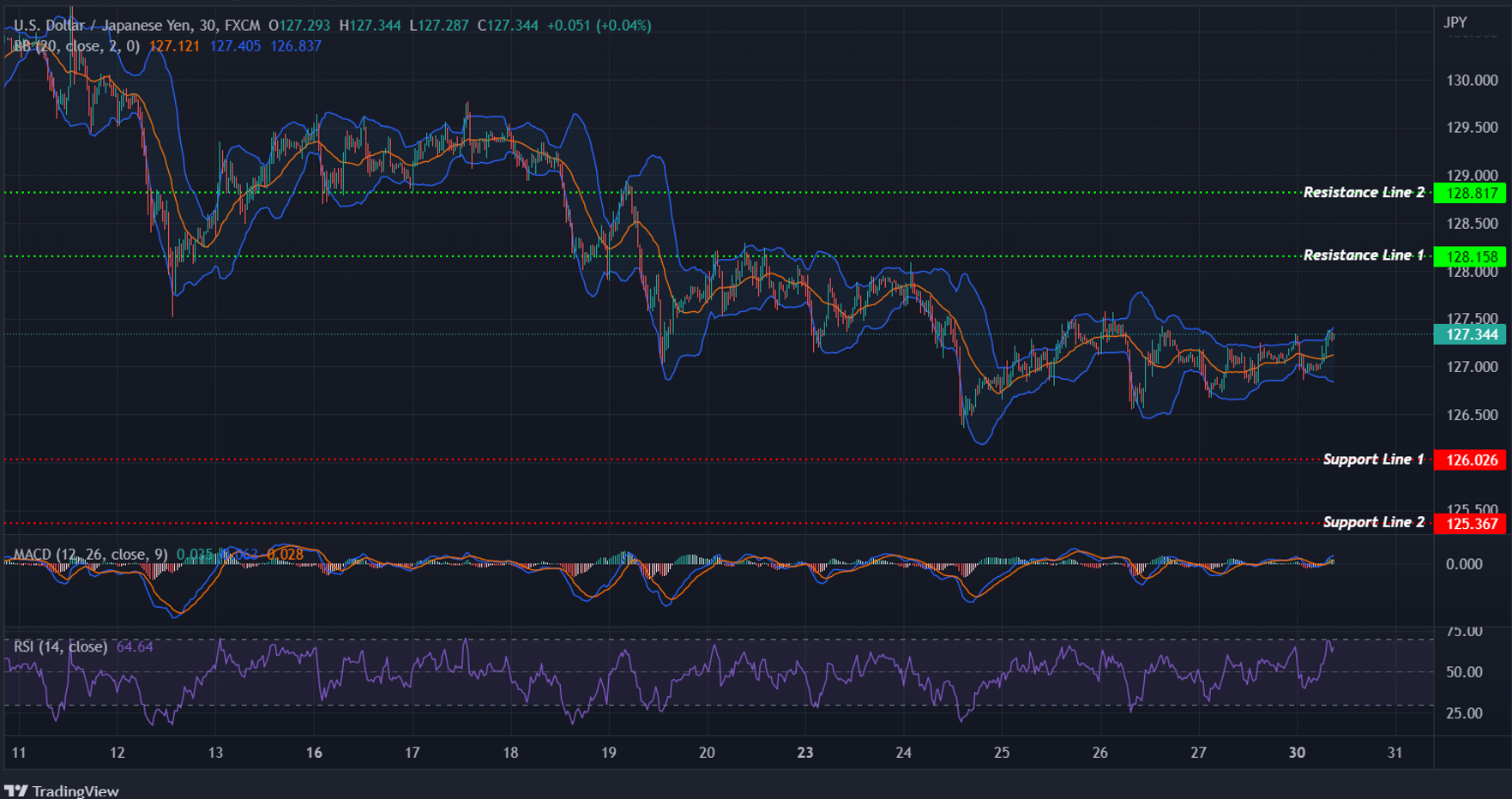
Task: Click the JPY currency label on price scale
Action: (1455, 22)
